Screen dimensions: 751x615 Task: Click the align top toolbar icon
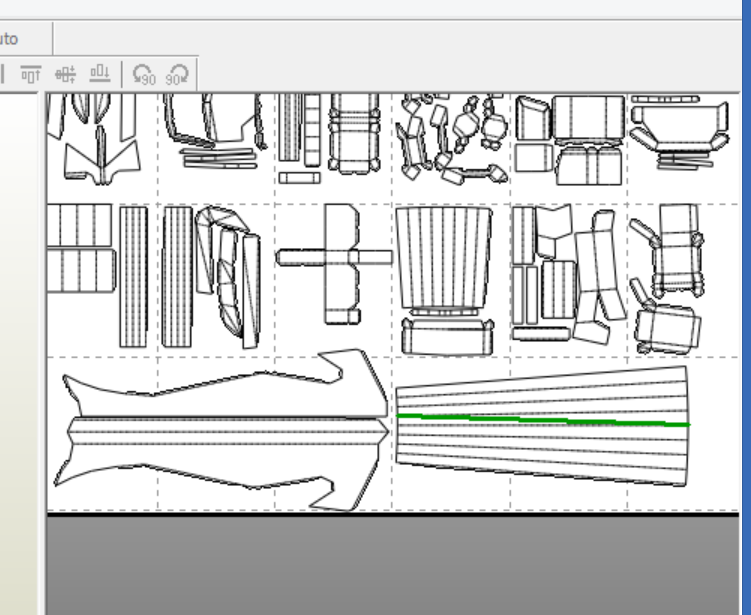(31, 75)
